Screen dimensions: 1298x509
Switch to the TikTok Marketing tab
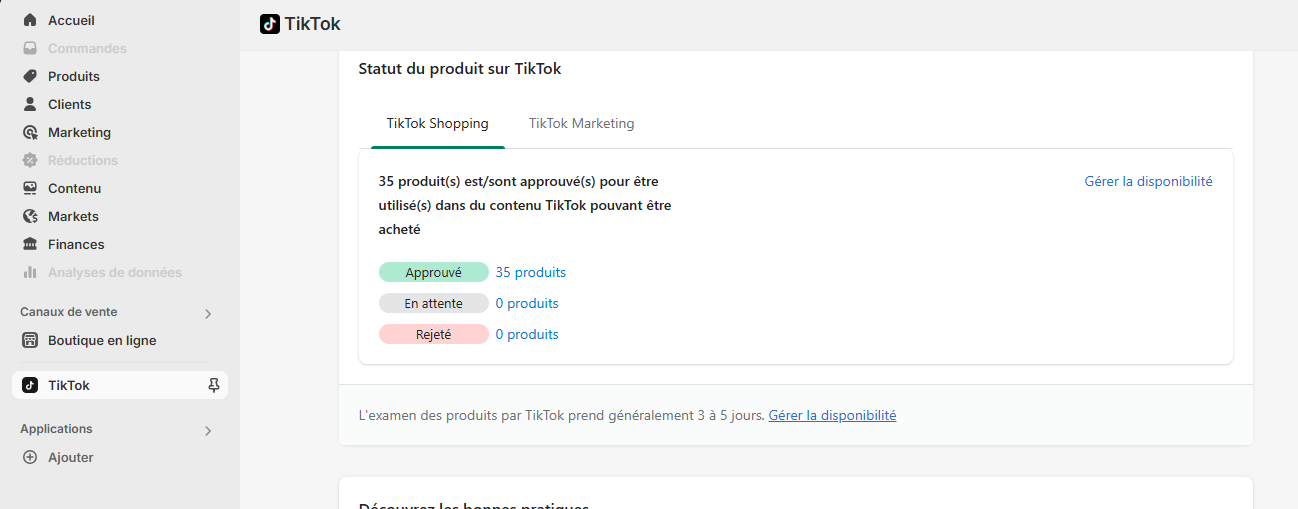(581, 124)
